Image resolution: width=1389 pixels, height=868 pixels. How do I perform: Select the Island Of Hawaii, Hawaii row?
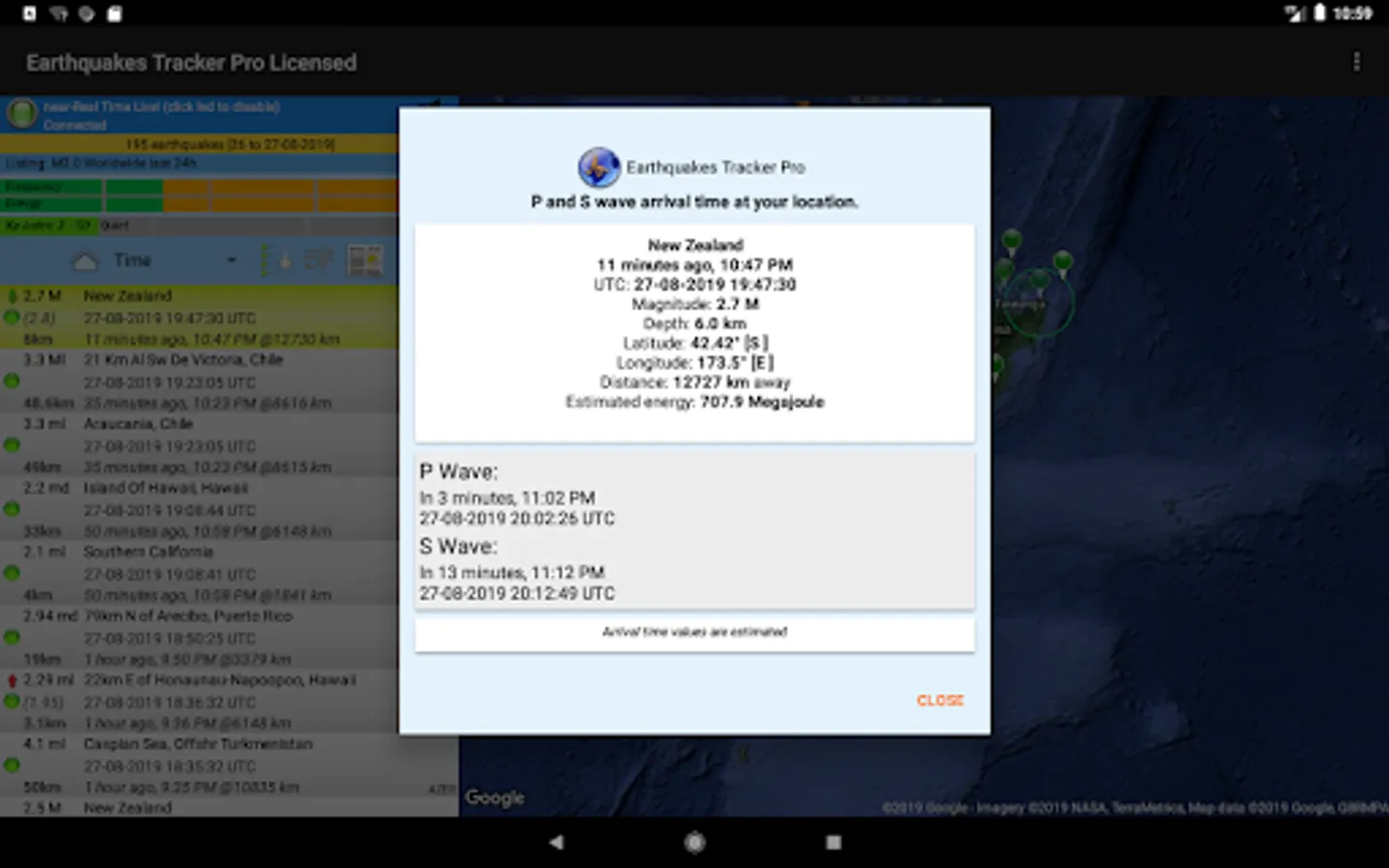point(199,508)
